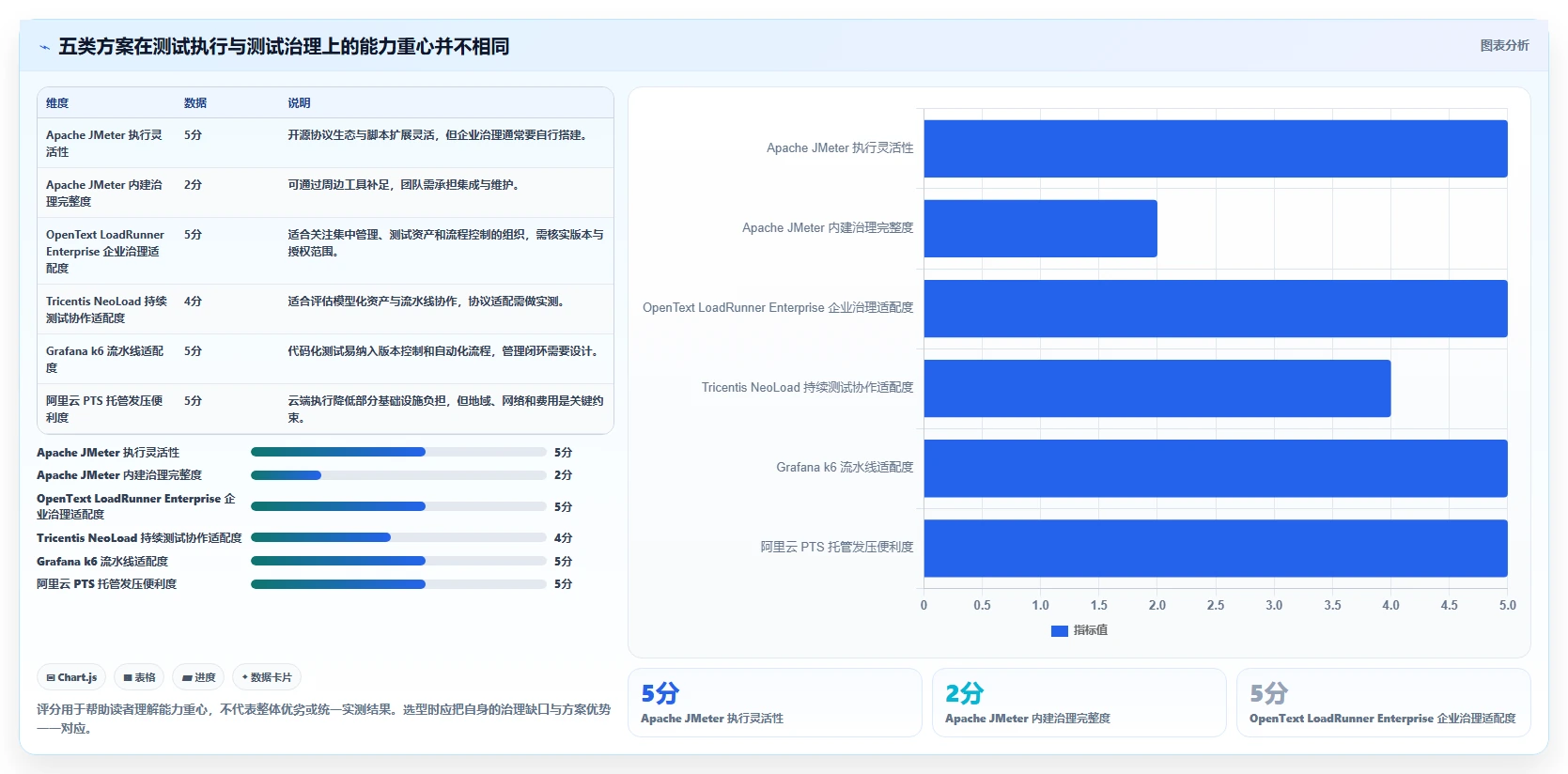Click table cell Tricentis NeoLoad 持续测试协作适配度
The image size is (1568, 774).
click(x=105, y=309)
